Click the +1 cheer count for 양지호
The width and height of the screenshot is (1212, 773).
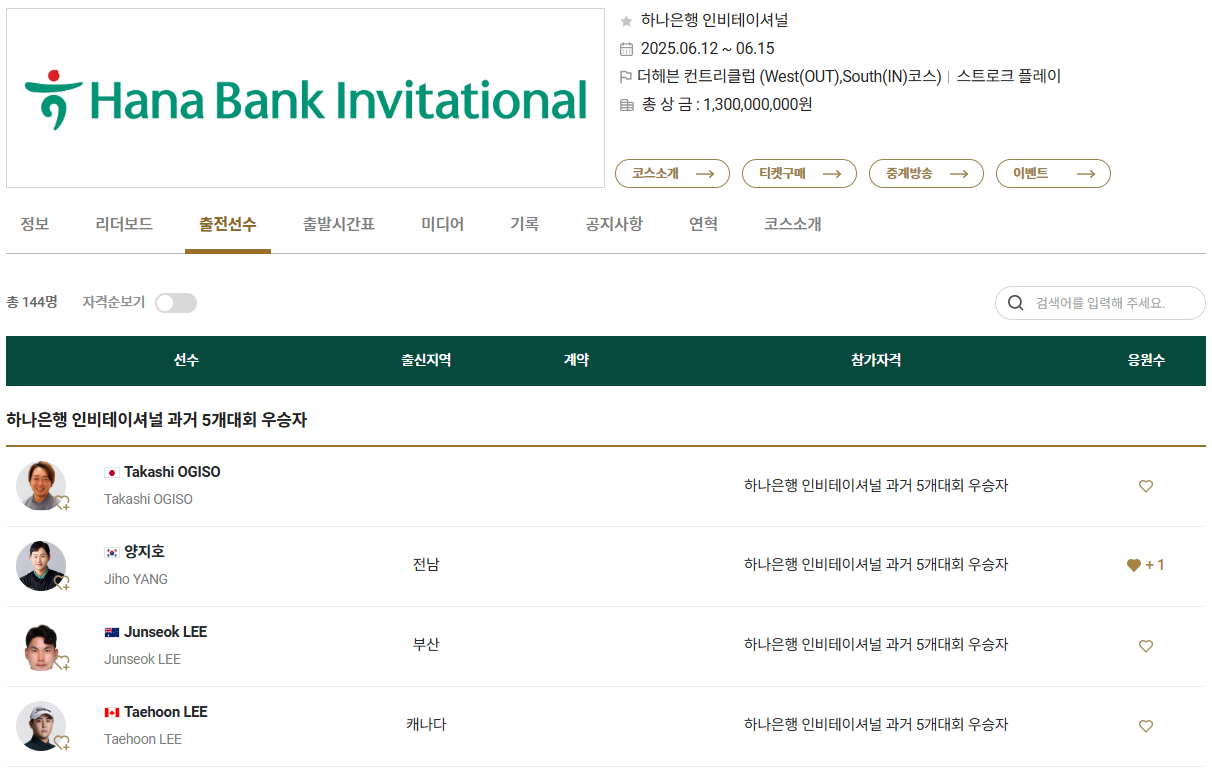tap(1155, 565)
